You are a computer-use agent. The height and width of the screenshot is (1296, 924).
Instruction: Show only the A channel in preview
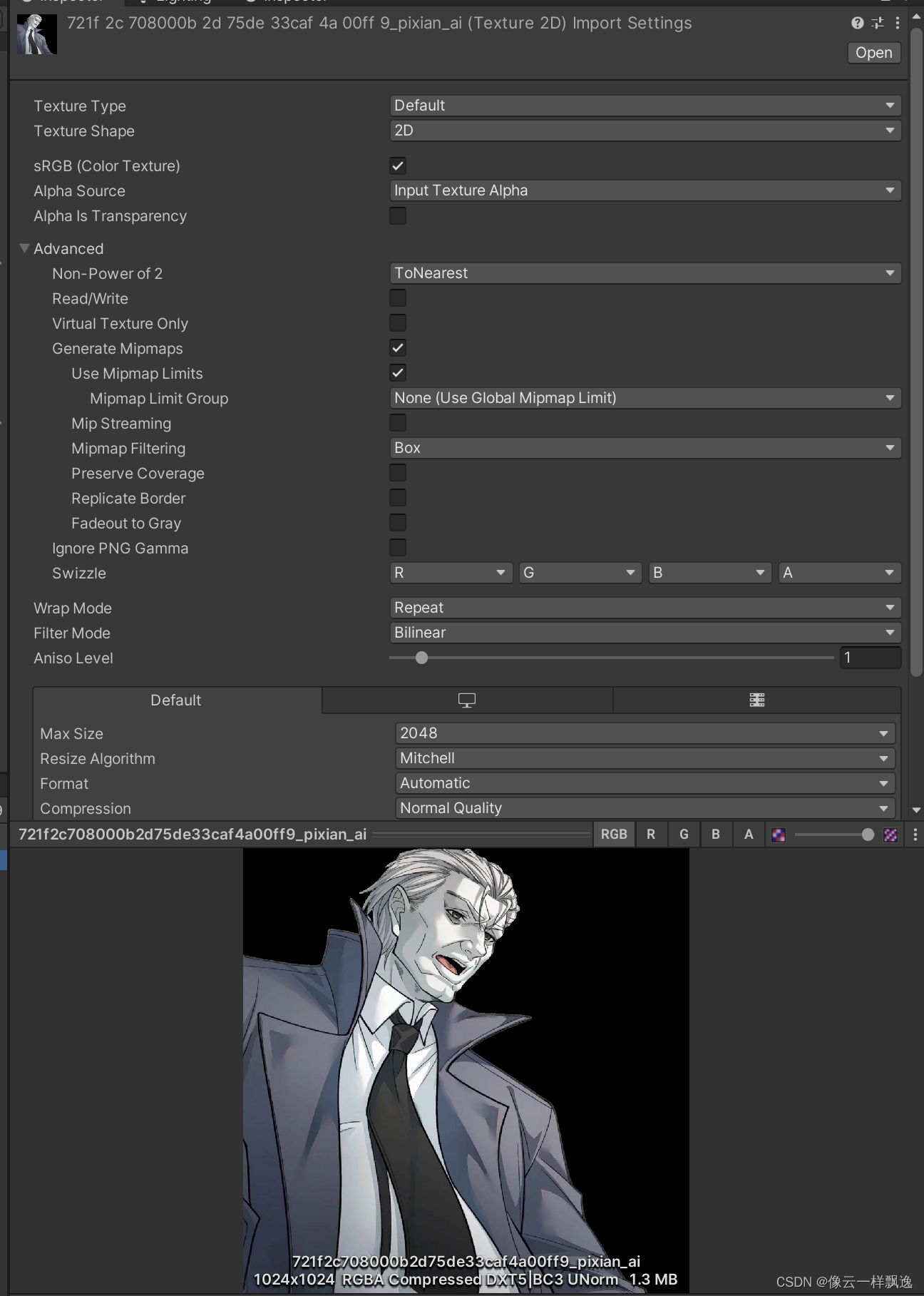coord(749,835)
